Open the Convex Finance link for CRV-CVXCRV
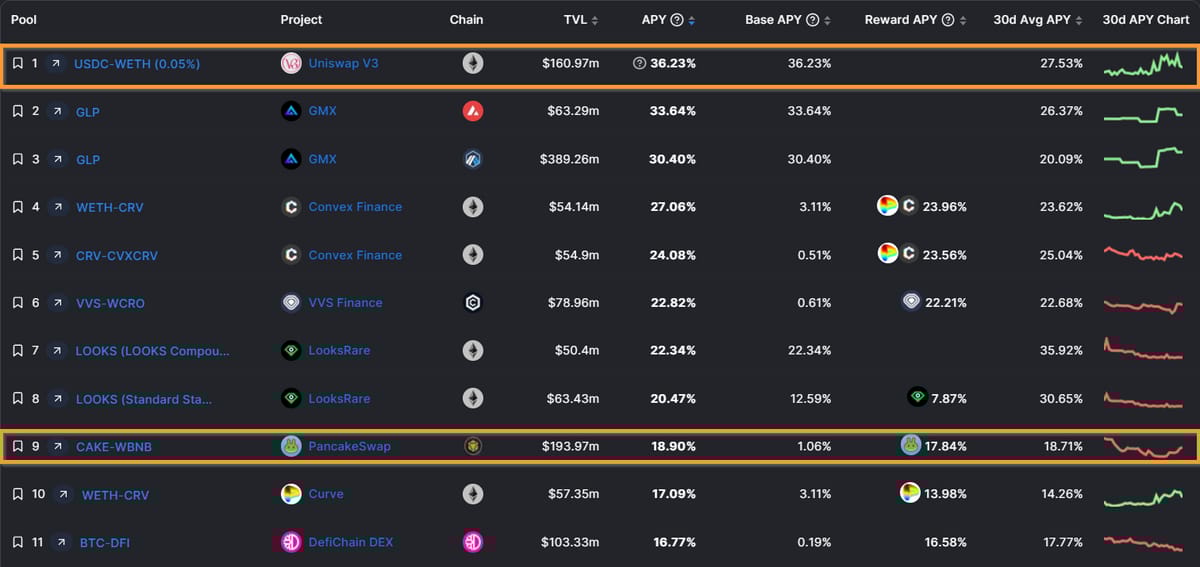 click(x=355, y=255)
